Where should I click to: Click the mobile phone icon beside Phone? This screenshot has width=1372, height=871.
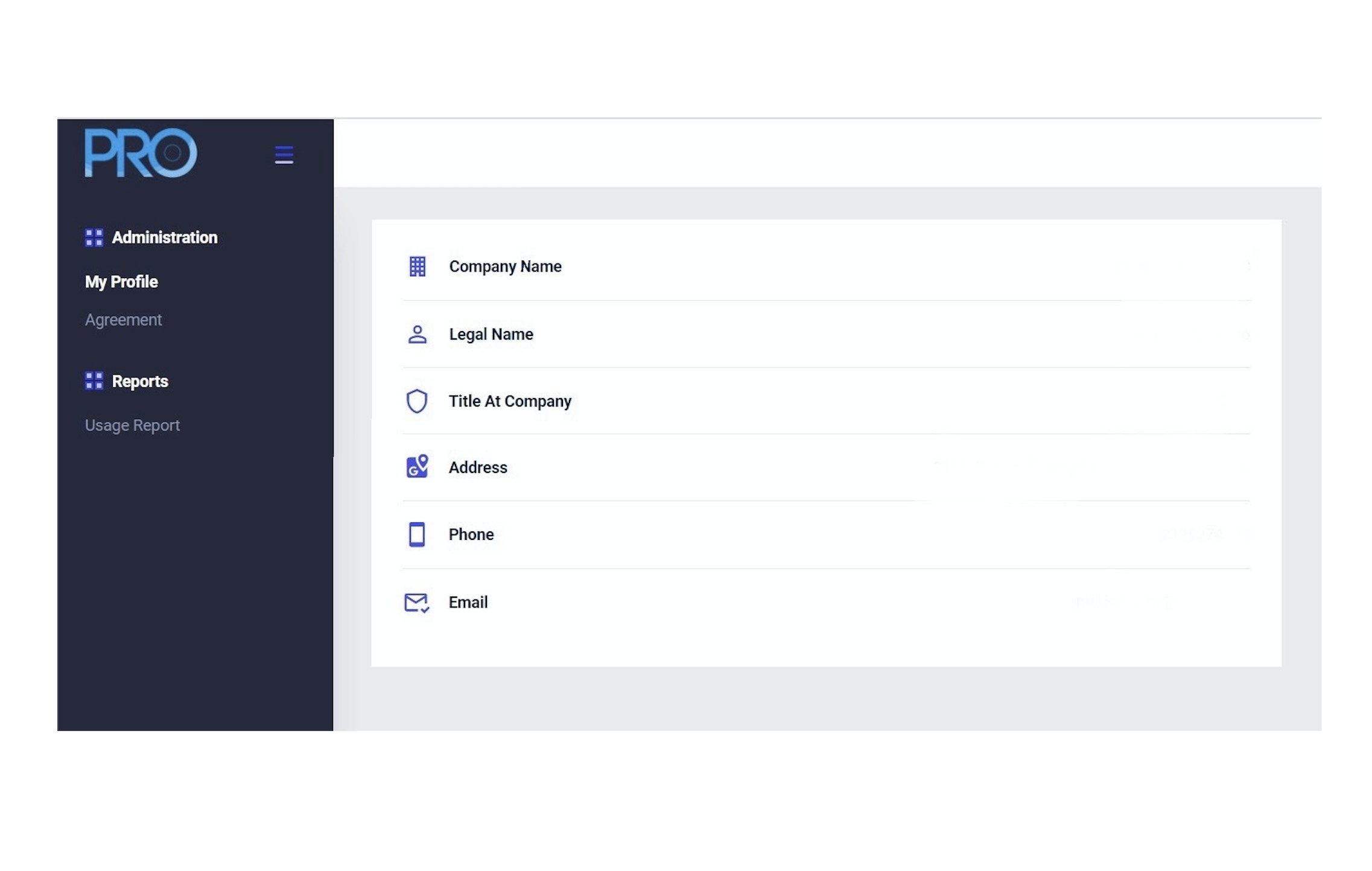point(417,534)
